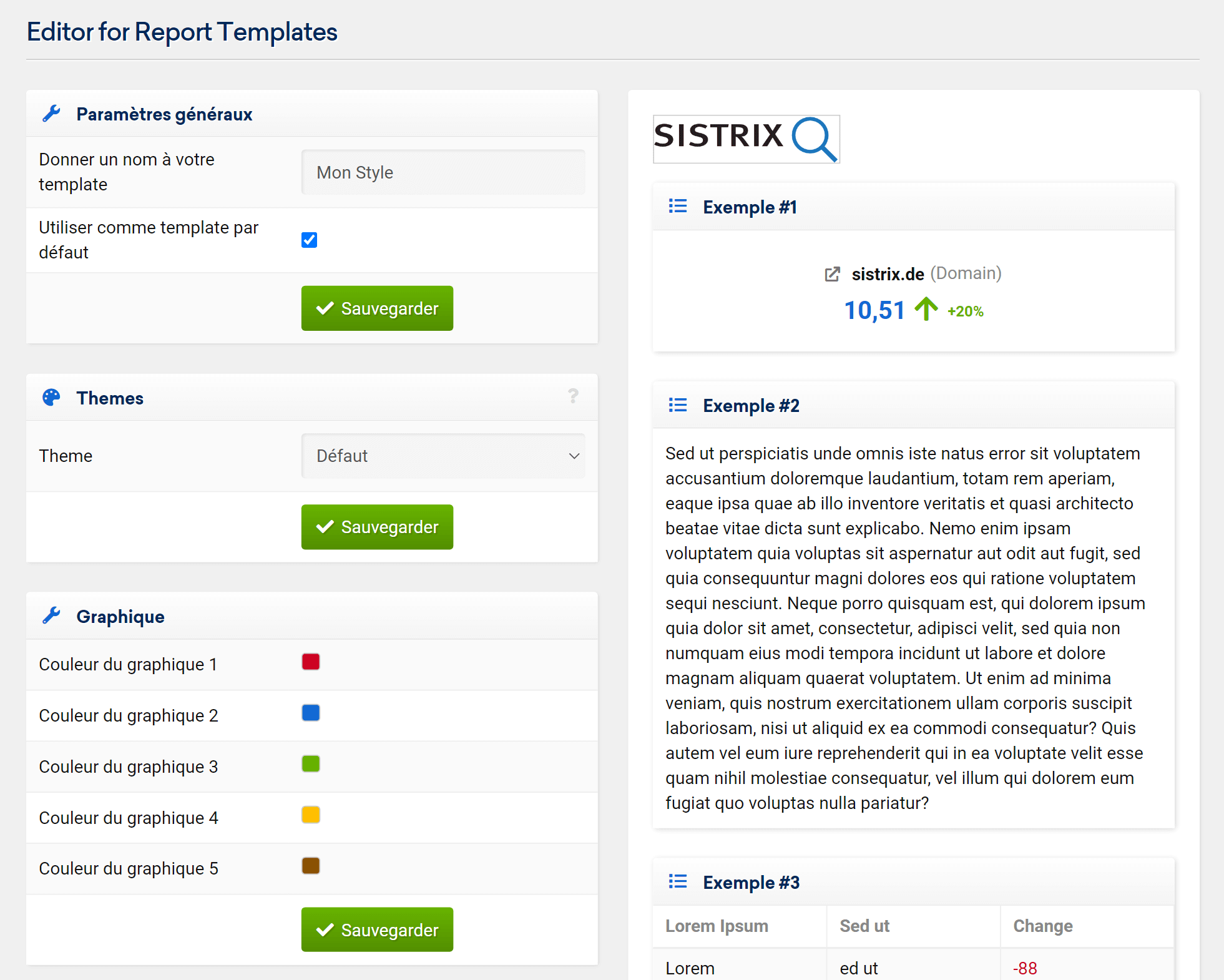Click the 'ed ut' table cell
1224x980 pixels.
point(859,968)
